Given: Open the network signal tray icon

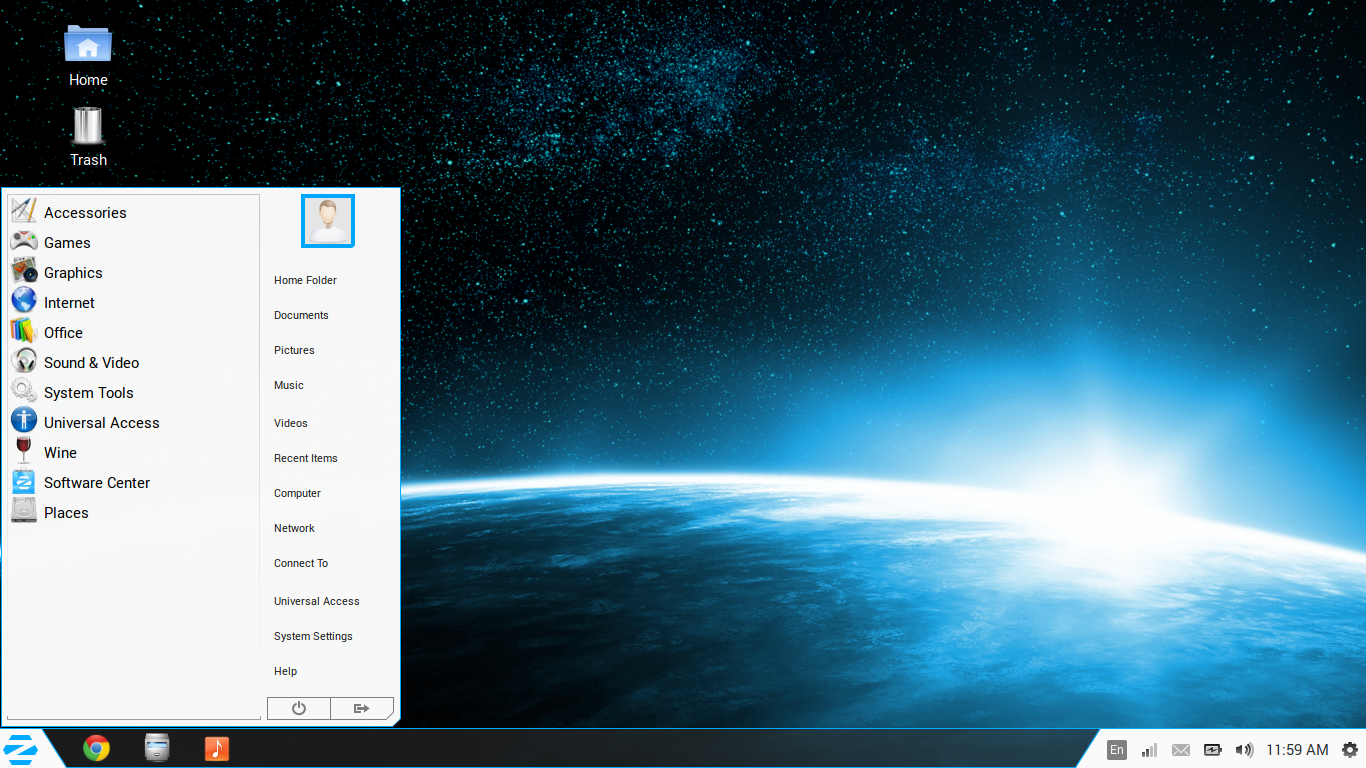Looking at the screenshot, I should tap(1149, 750).
